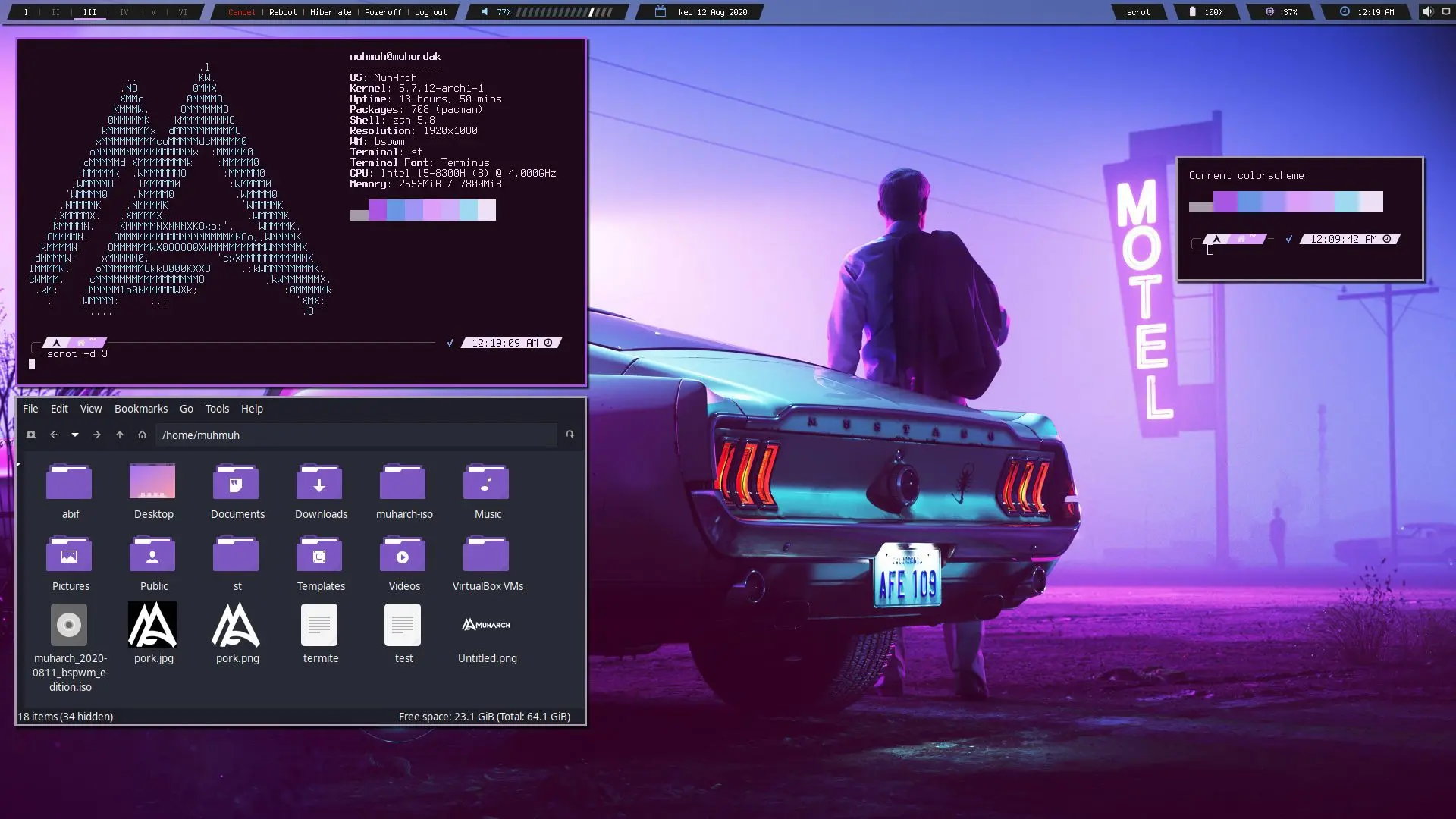Click Poweroff in the top bar

[x=383, y=12]
